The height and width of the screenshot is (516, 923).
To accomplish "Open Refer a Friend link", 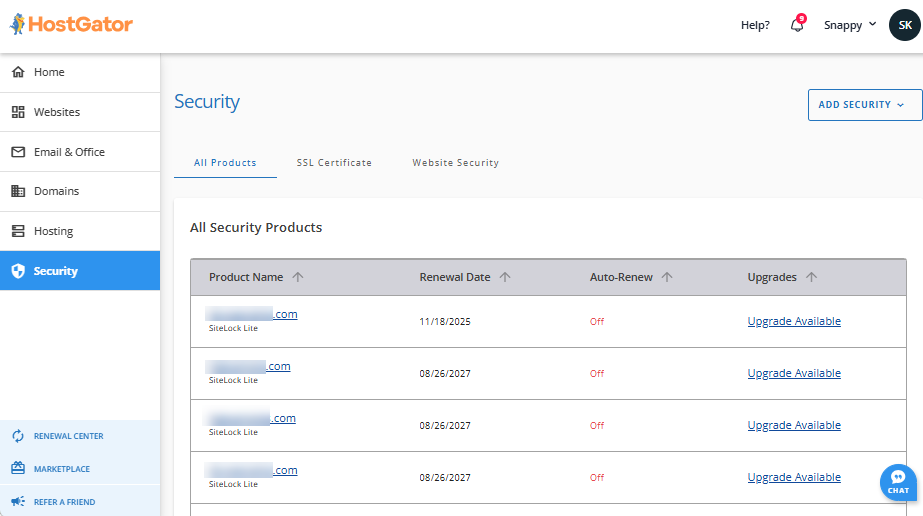I will [x=64, y=502].
